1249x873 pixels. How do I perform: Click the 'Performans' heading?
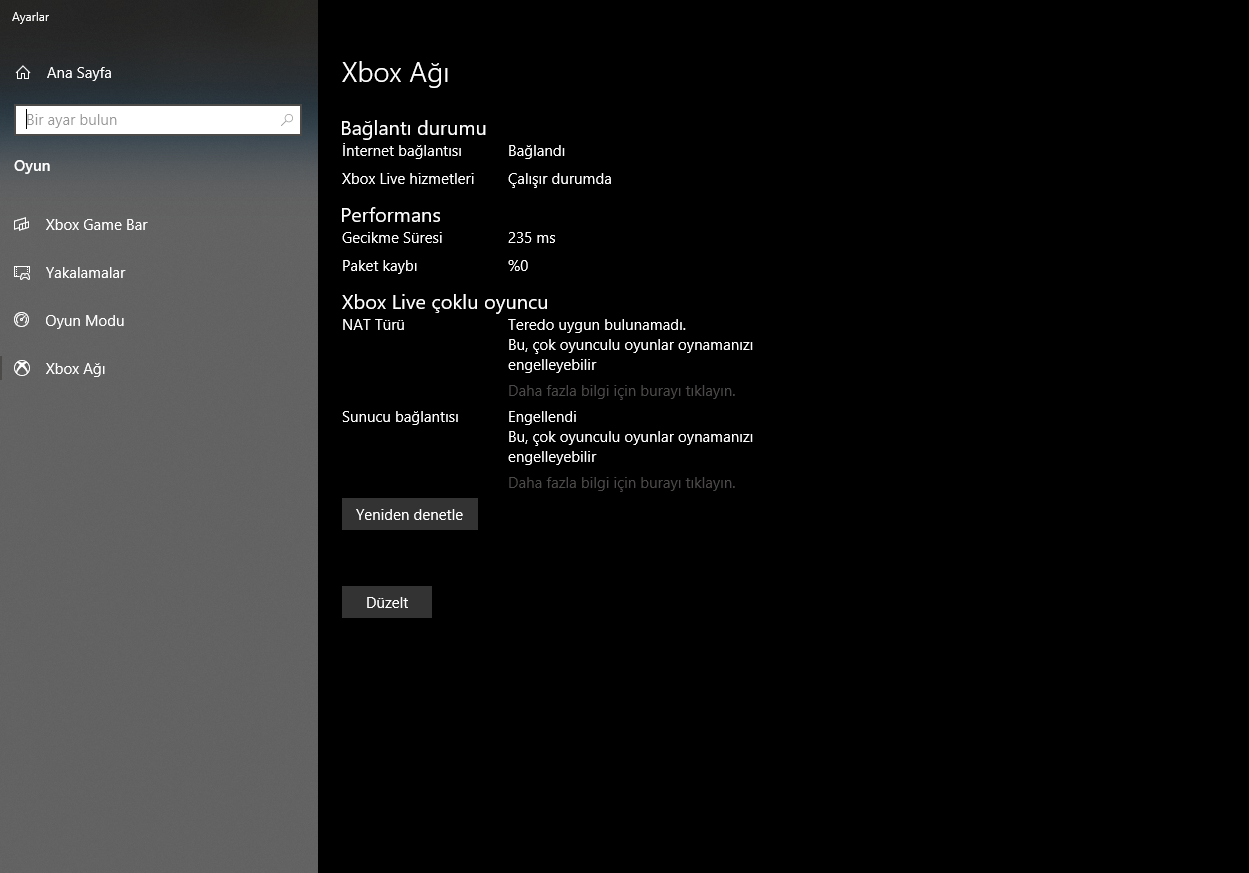(391, 215)
